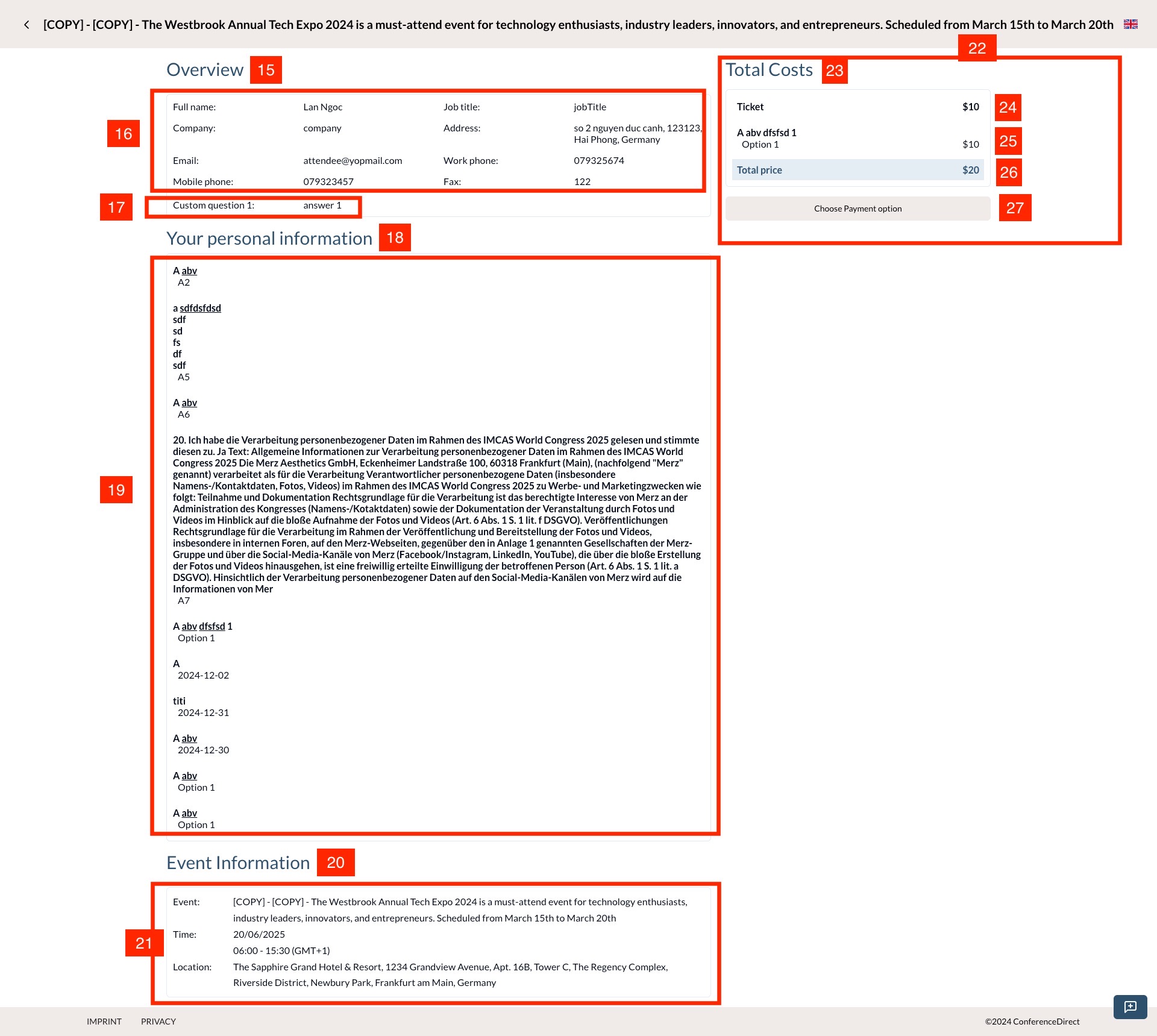
Task: Click the Event Information heading
Action: coord(237,862)
